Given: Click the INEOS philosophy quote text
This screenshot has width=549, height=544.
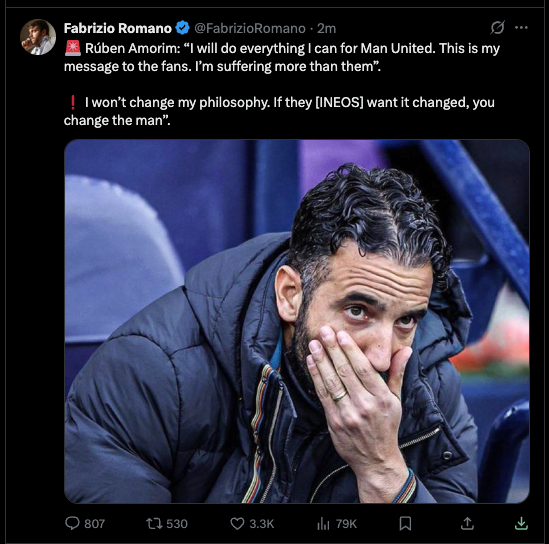Looking at the screenshot, I should 279,111.
